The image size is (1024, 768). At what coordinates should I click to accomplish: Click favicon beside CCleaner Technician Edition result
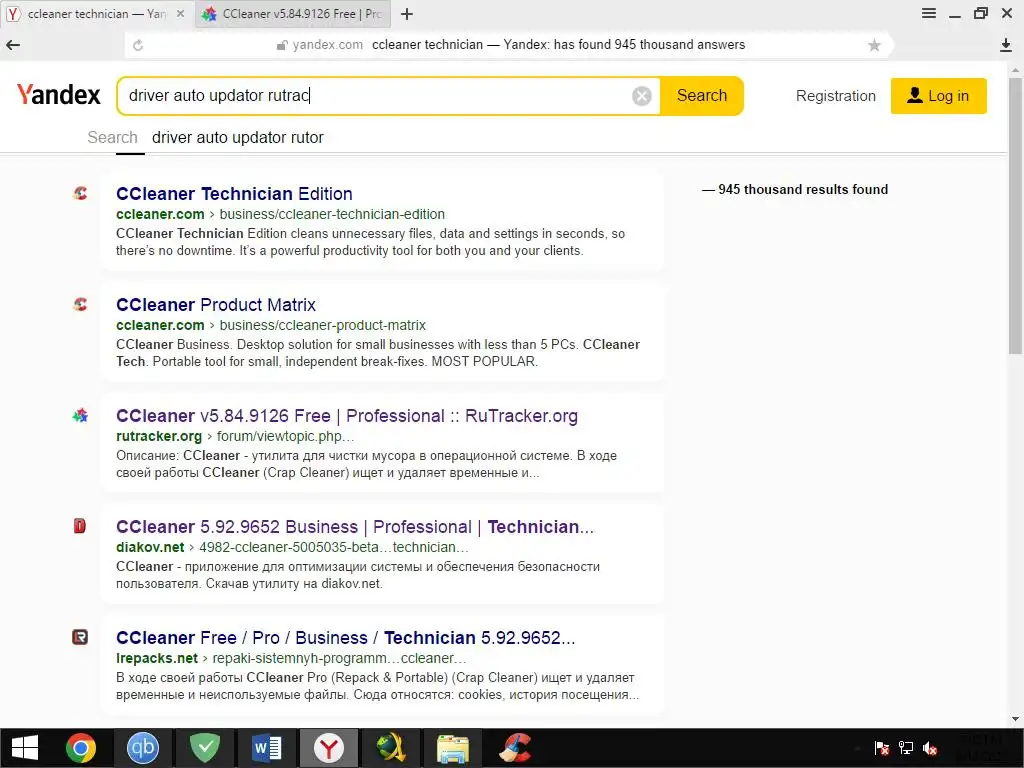pos(80,193)
